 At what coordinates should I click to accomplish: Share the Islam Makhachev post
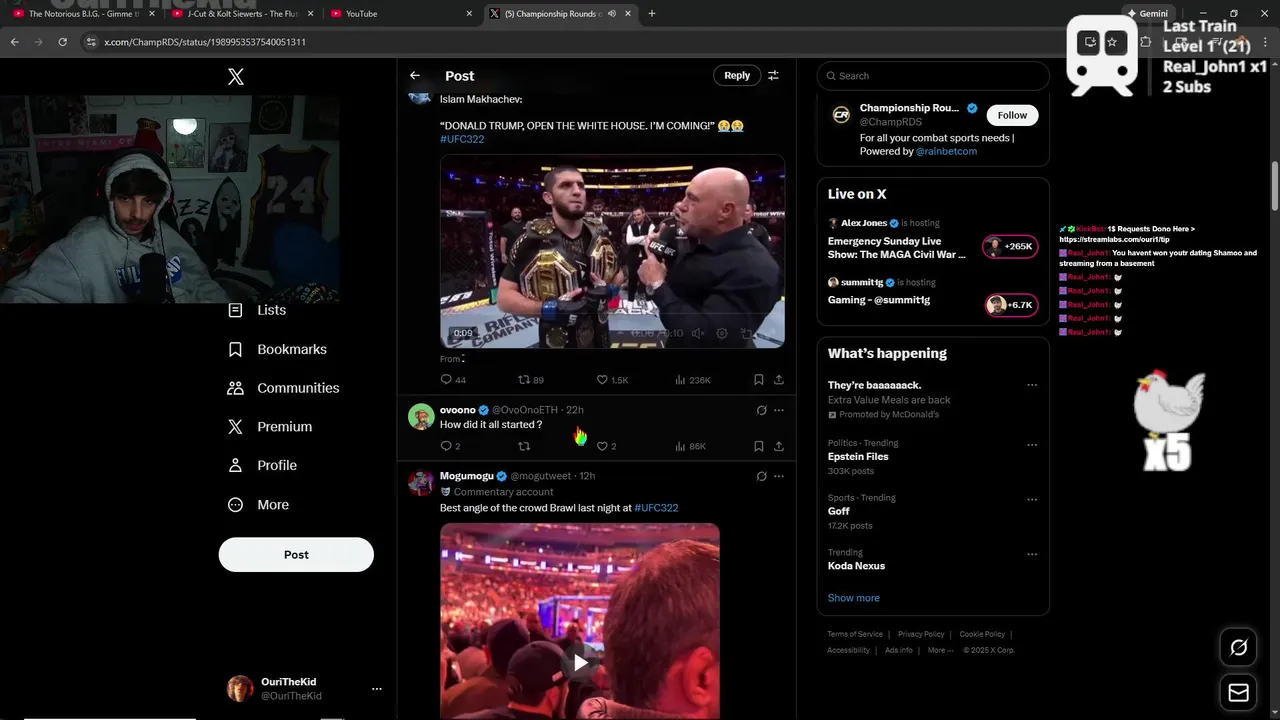point(779,380)
